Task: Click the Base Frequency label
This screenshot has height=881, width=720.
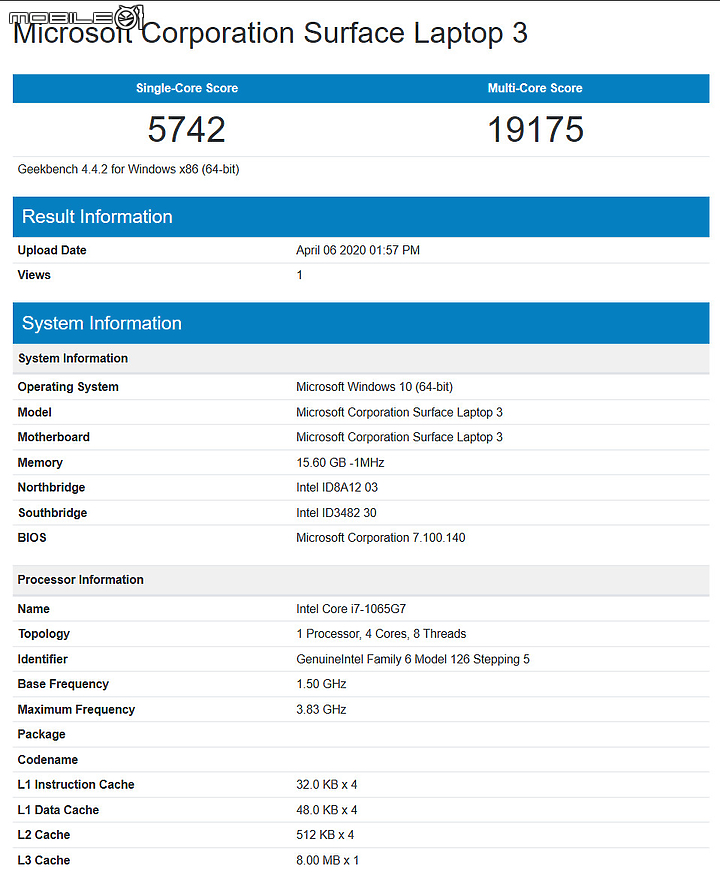Action: pos(63,684)
